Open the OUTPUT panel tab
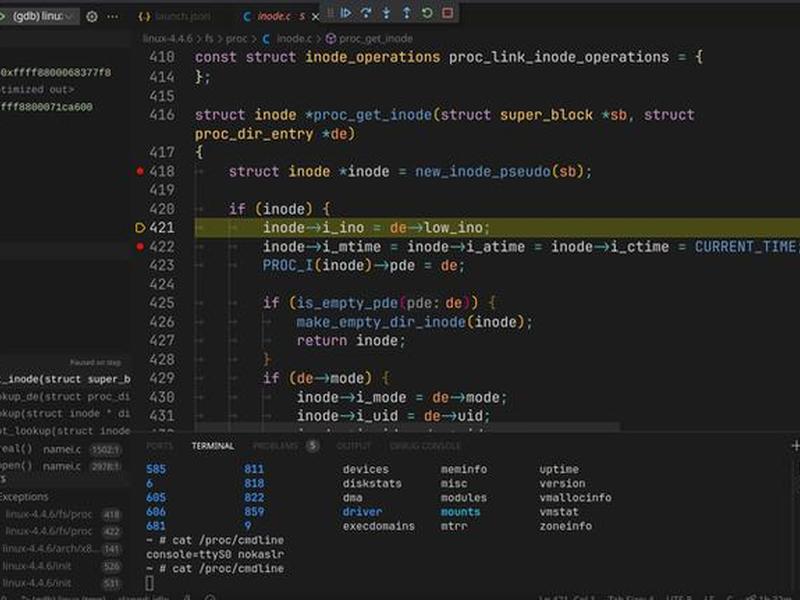 tap(354, 446)
